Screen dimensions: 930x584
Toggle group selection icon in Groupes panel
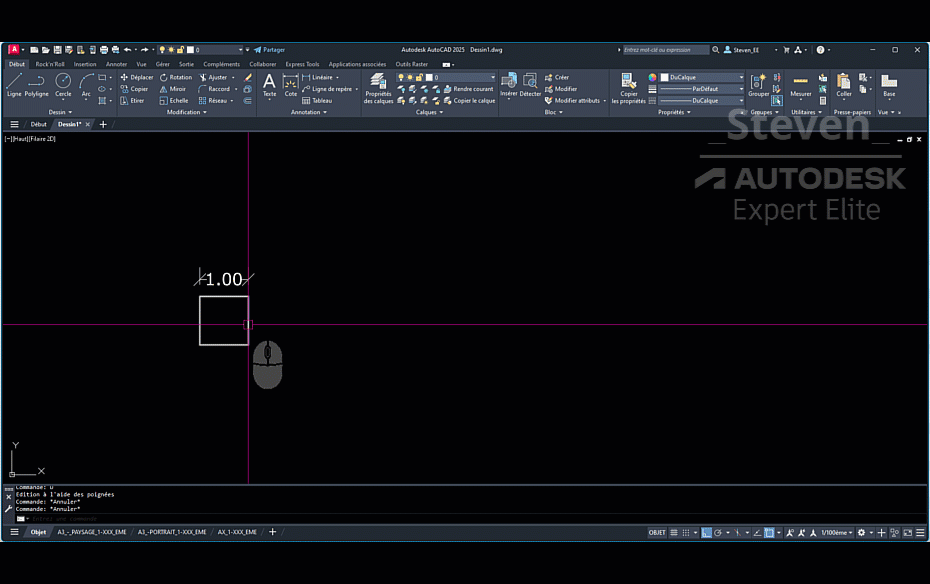coord(776,101)
